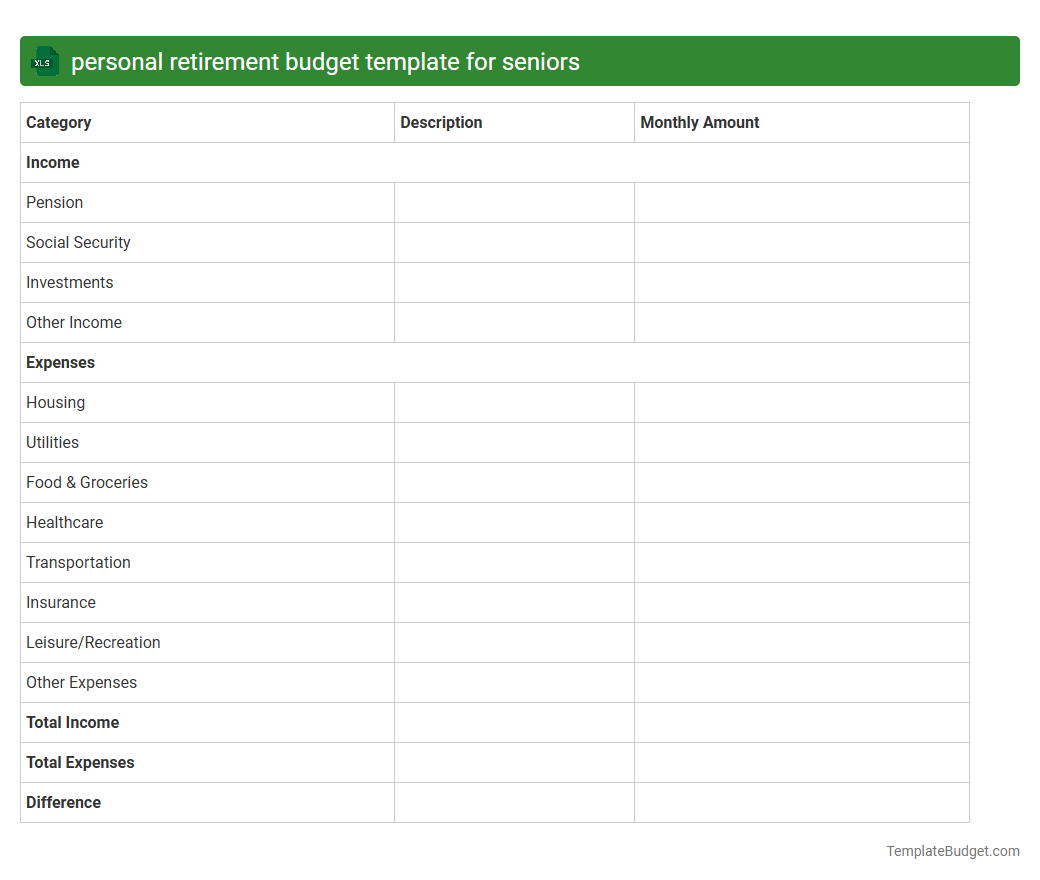Click the Healthcare monthly amount cell

point(800,522)
